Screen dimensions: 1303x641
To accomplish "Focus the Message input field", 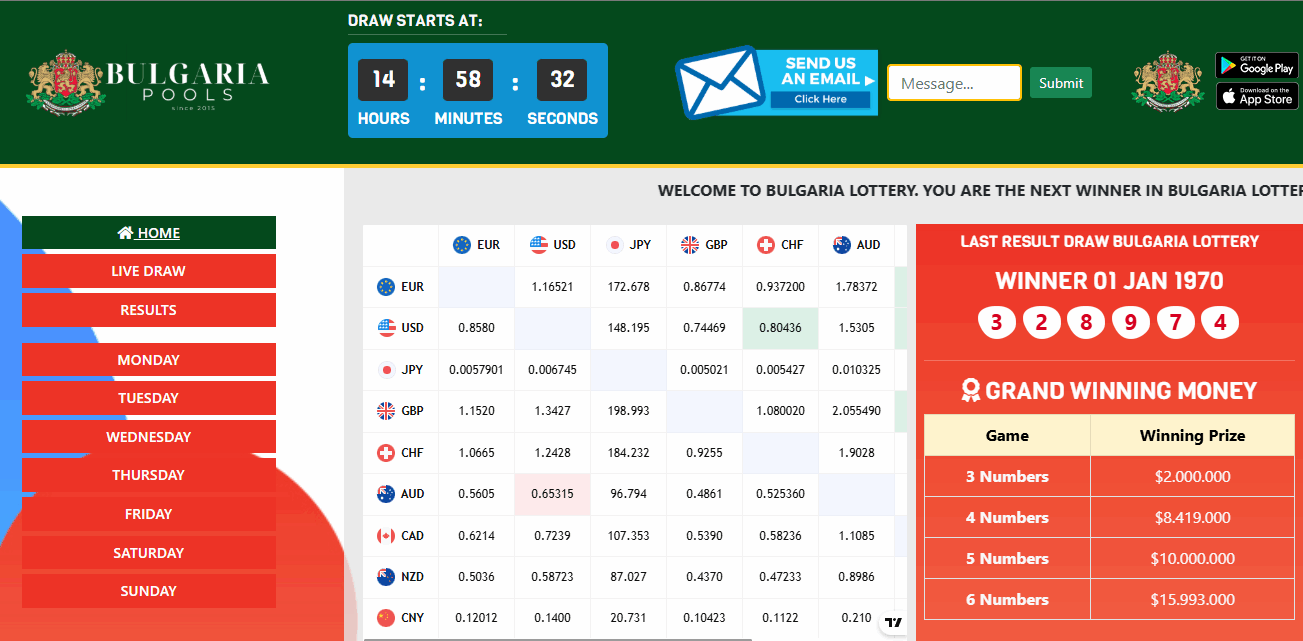I will (954, 83).
